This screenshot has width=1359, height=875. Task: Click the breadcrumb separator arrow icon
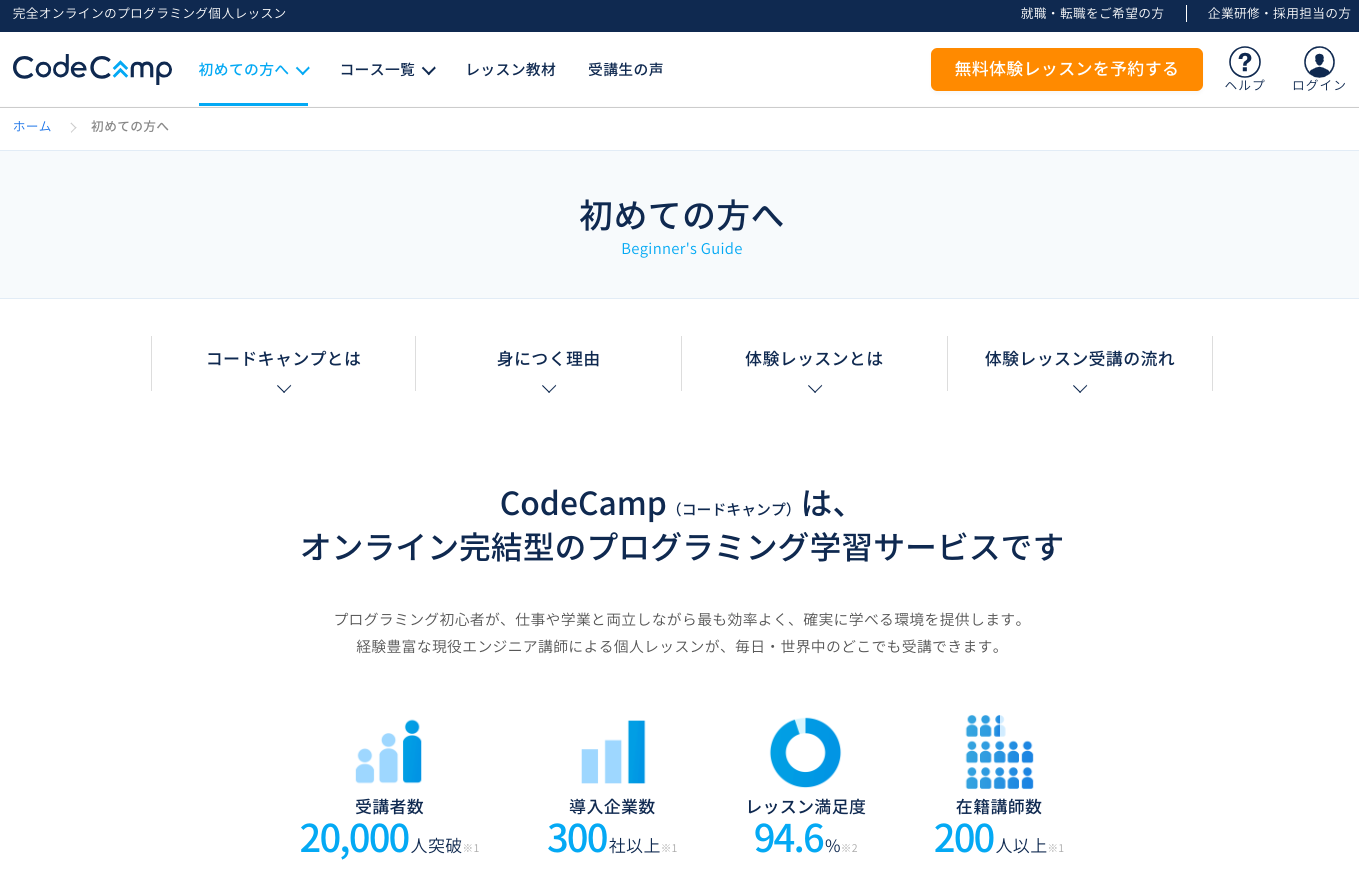click(x=73, y=127)
